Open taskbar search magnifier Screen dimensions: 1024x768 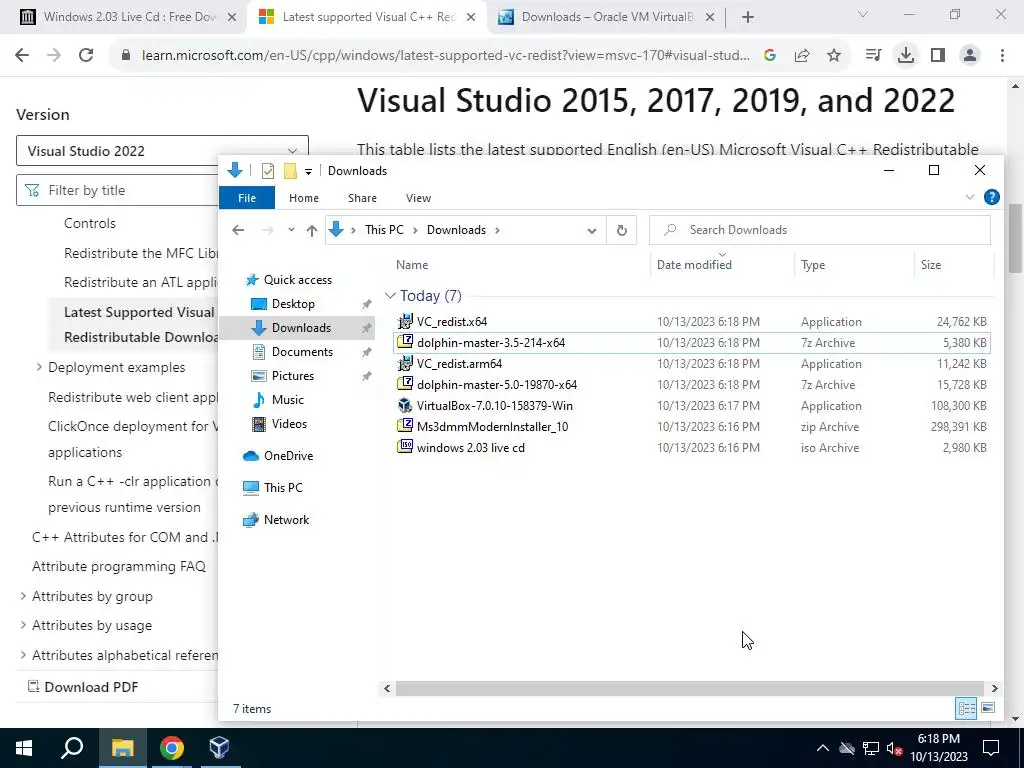click(x=72, y=748)
